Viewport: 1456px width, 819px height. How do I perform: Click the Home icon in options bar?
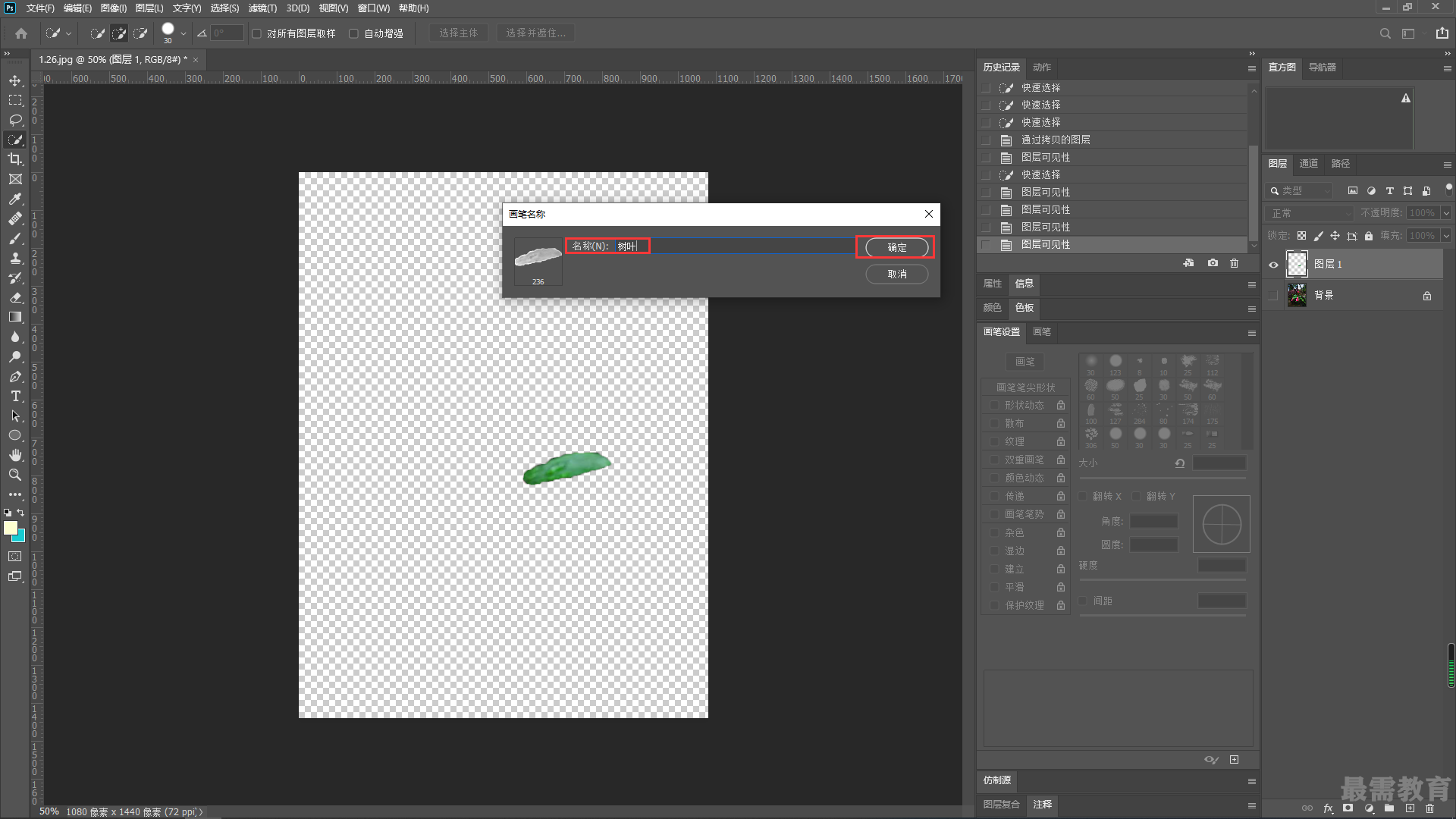[x=21, y=33]
